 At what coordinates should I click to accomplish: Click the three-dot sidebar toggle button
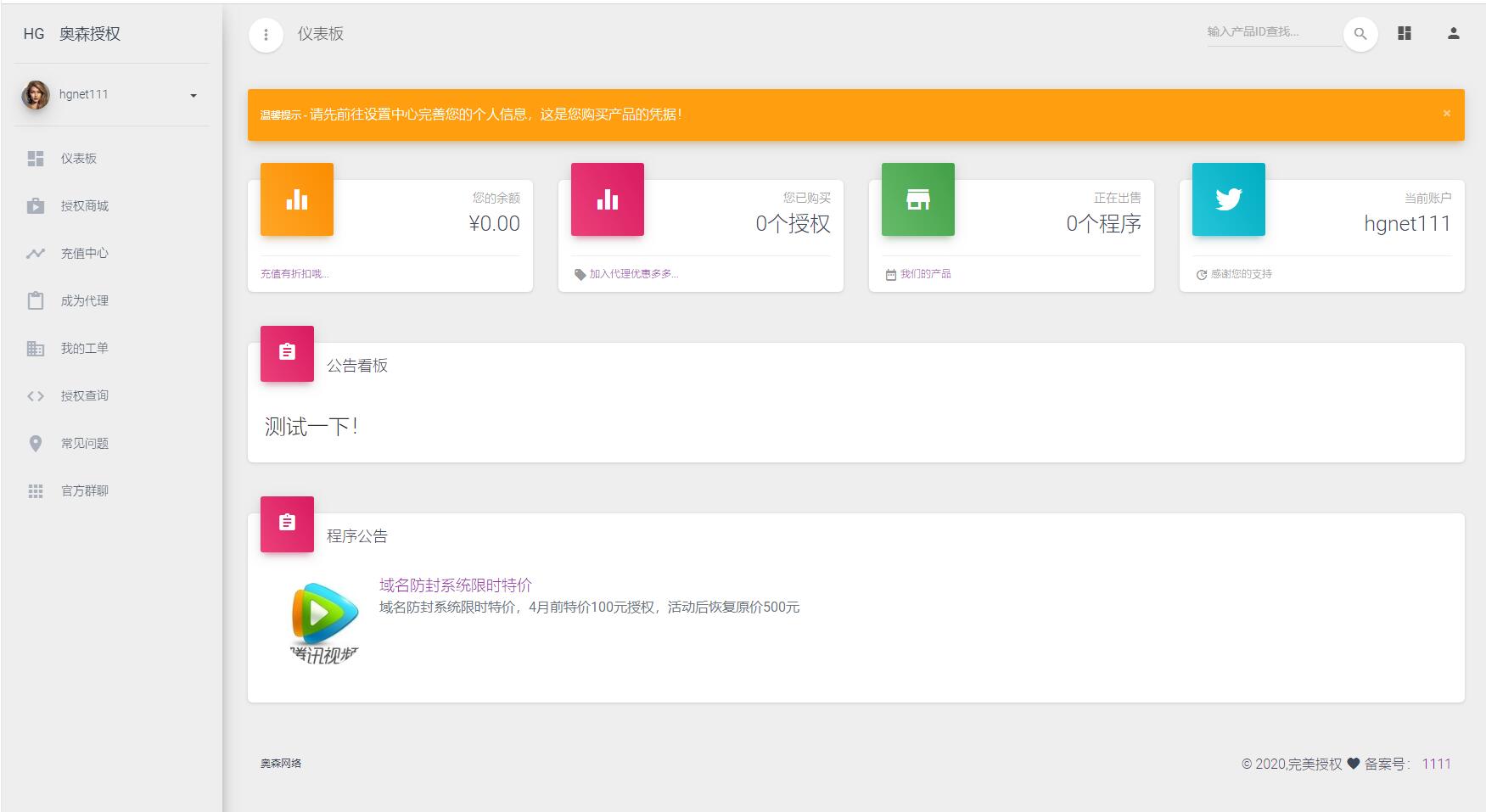click(266, 35)
